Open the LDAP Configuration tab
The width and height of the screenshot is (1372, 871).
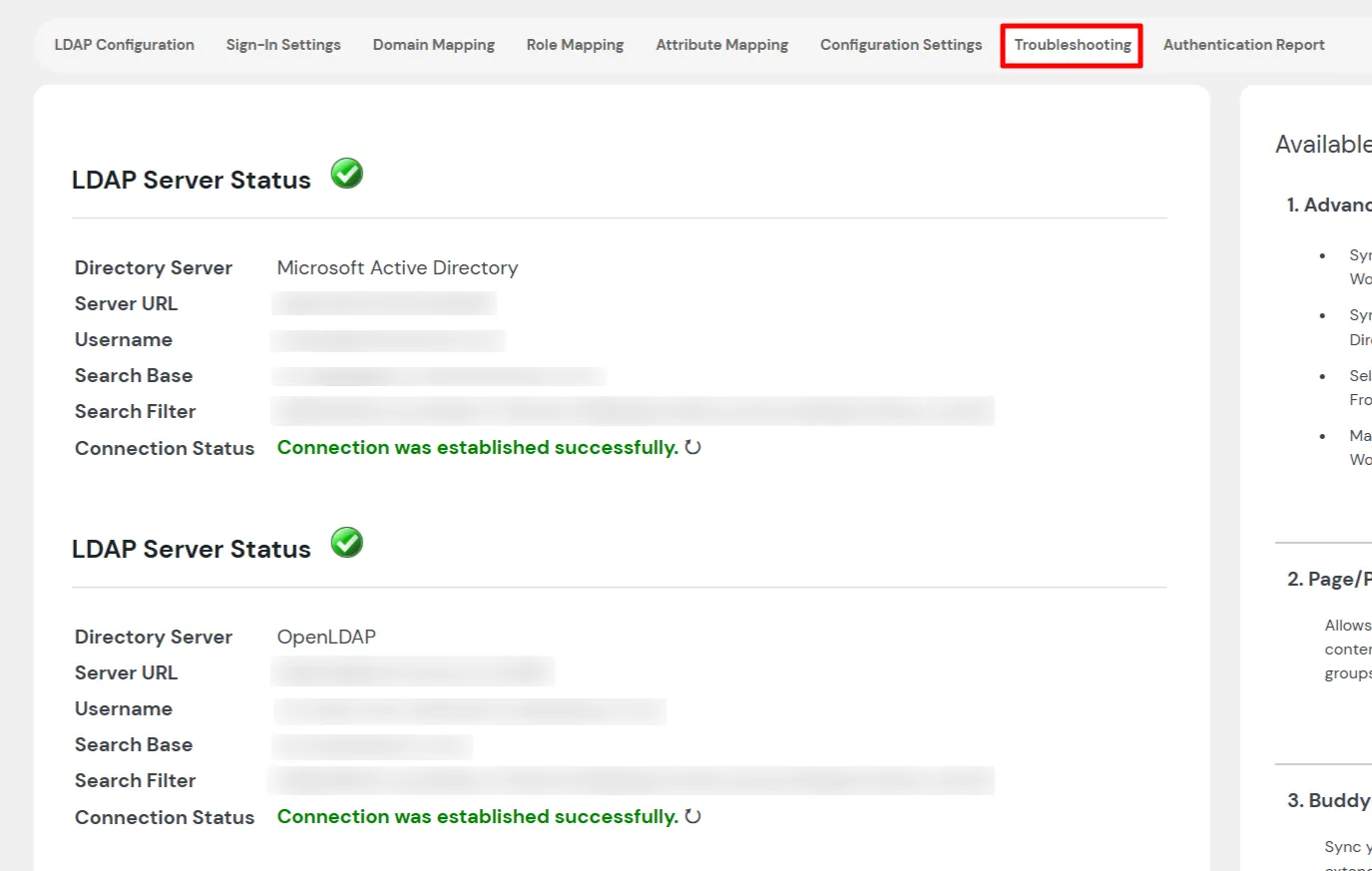click(124, 45)
